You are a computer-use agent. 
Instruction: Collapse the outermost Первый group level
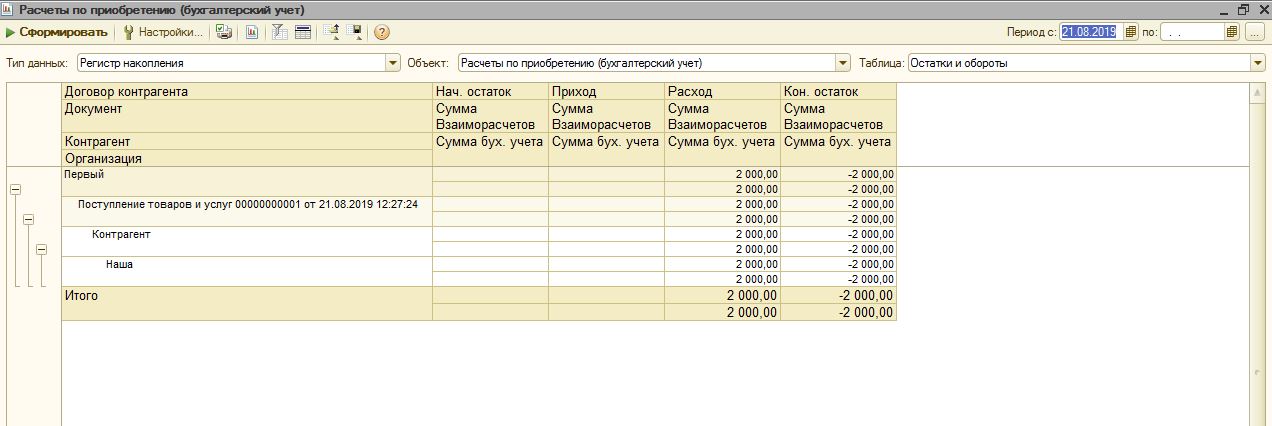click(16, 189)
